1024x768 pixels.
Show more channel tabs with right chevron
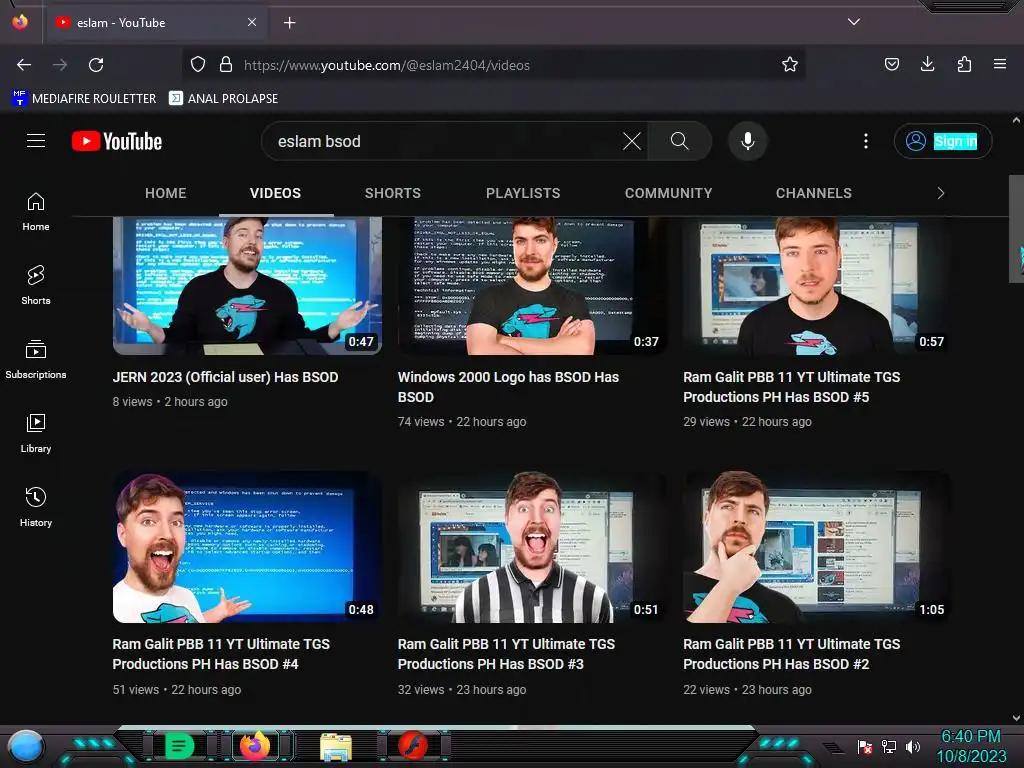[940, 193]
